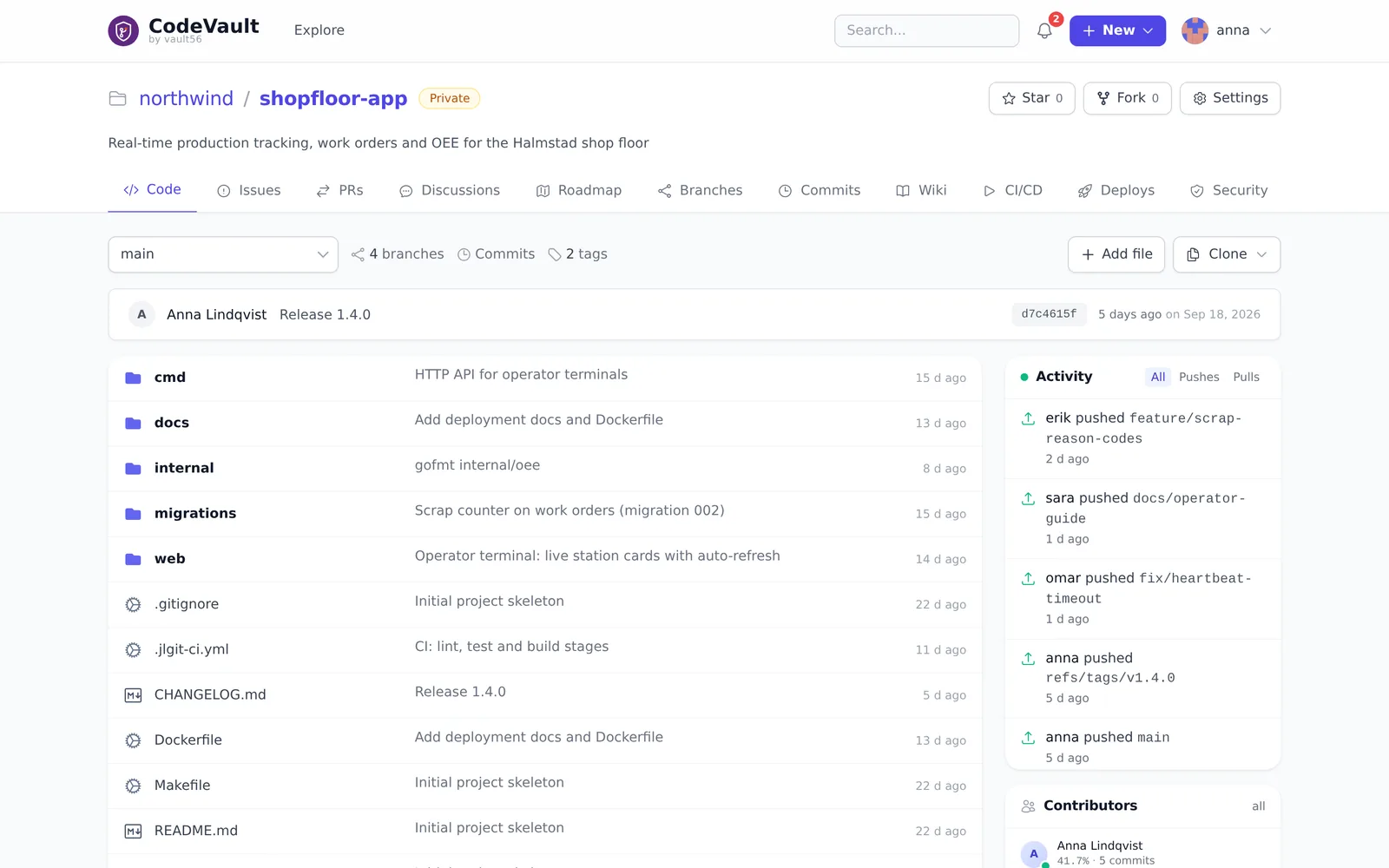
Task: Open the anna user menu chevron
Action: tap(1266, 30)
